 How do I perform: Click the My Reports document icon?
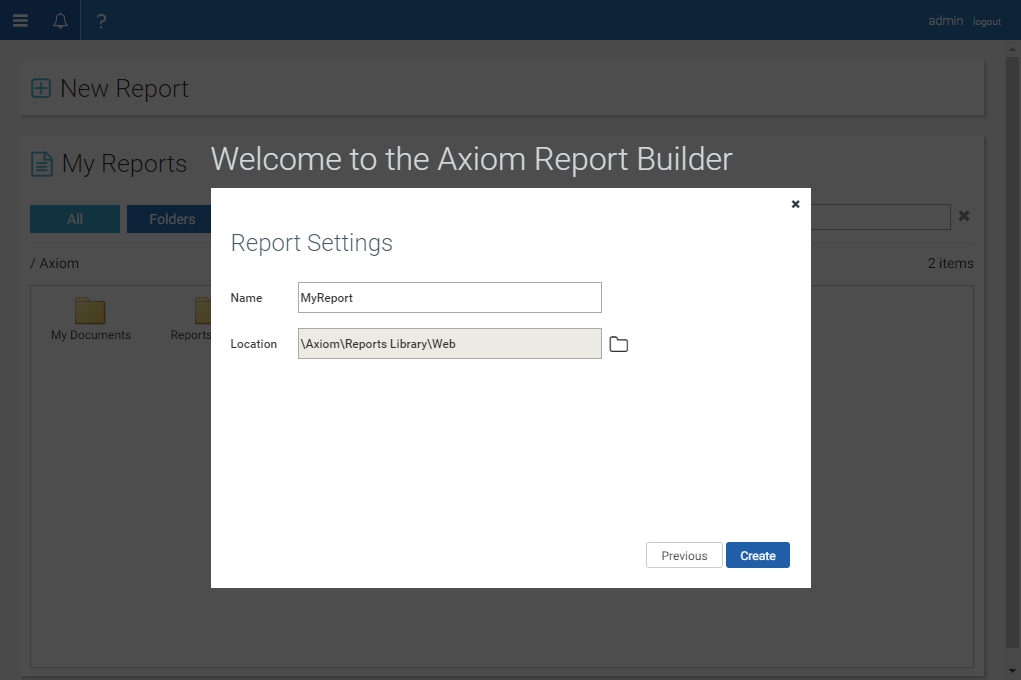click(x=42, y=163)
